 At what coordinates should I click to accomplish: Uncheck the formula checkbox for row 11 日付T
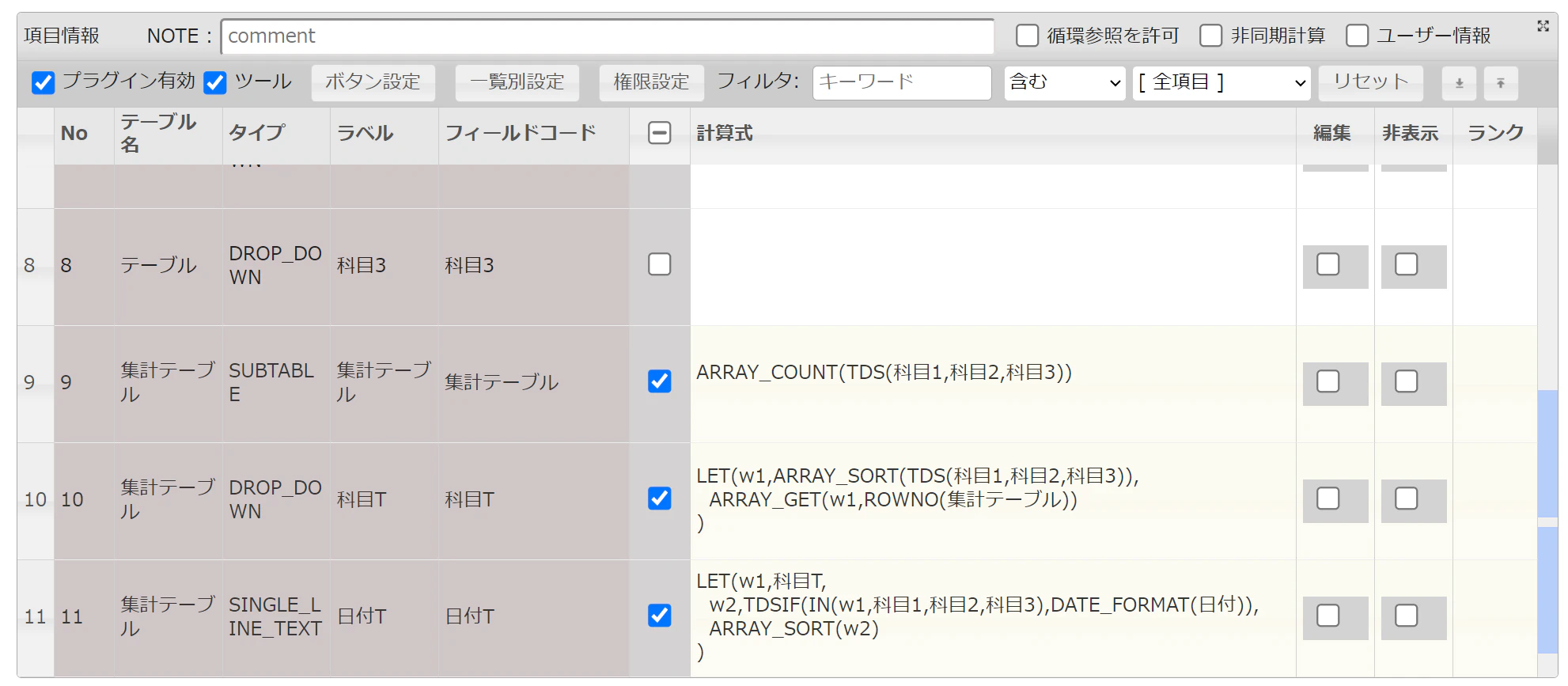click(x=660, y=616)
